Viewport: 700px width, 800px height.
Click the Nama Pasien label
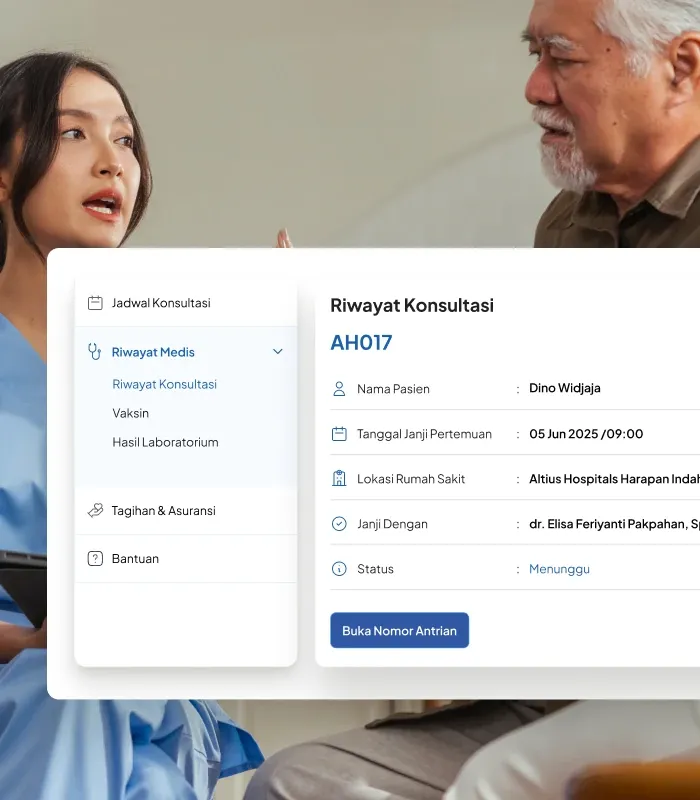click(393, 389)
